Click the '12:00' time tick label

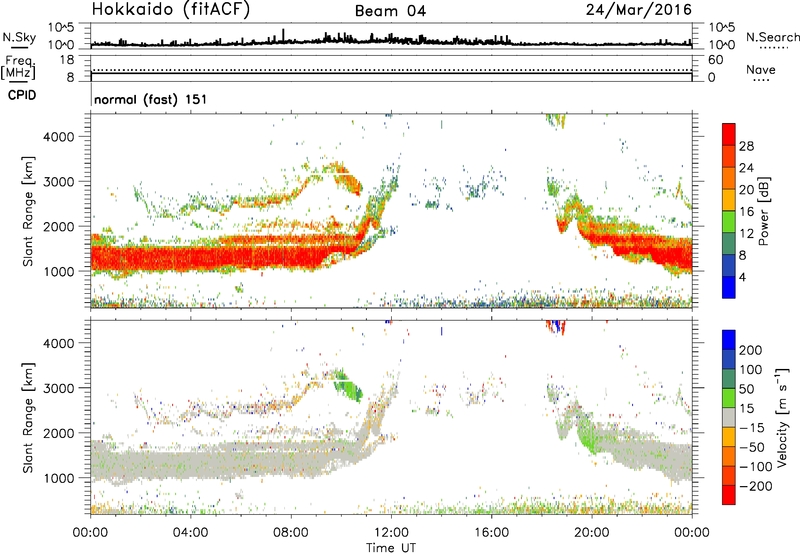click(x=391, y=533)
